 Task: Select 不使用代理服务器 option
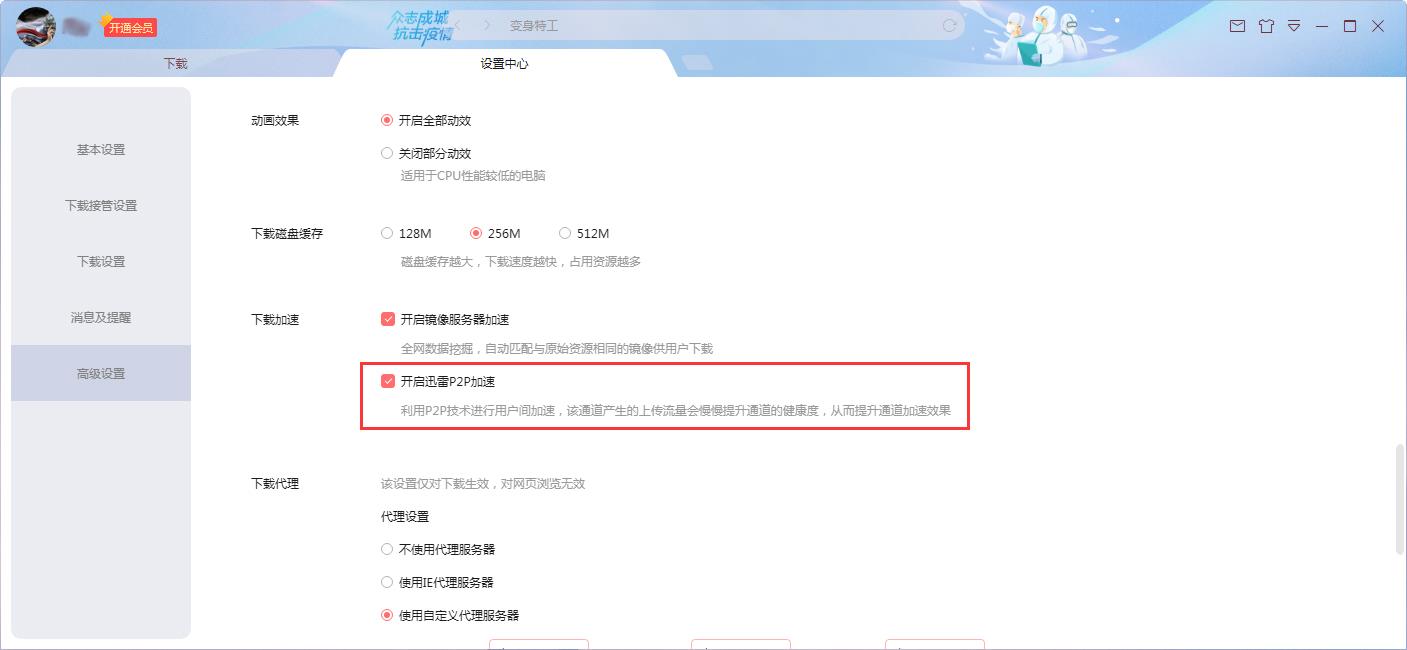coord(387,550)
